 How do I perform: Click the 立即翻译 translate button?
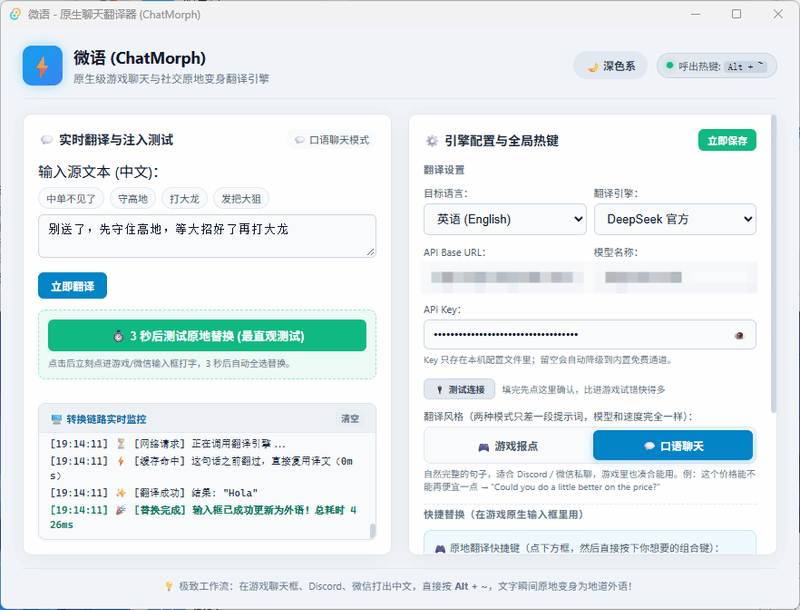(72, 286)
